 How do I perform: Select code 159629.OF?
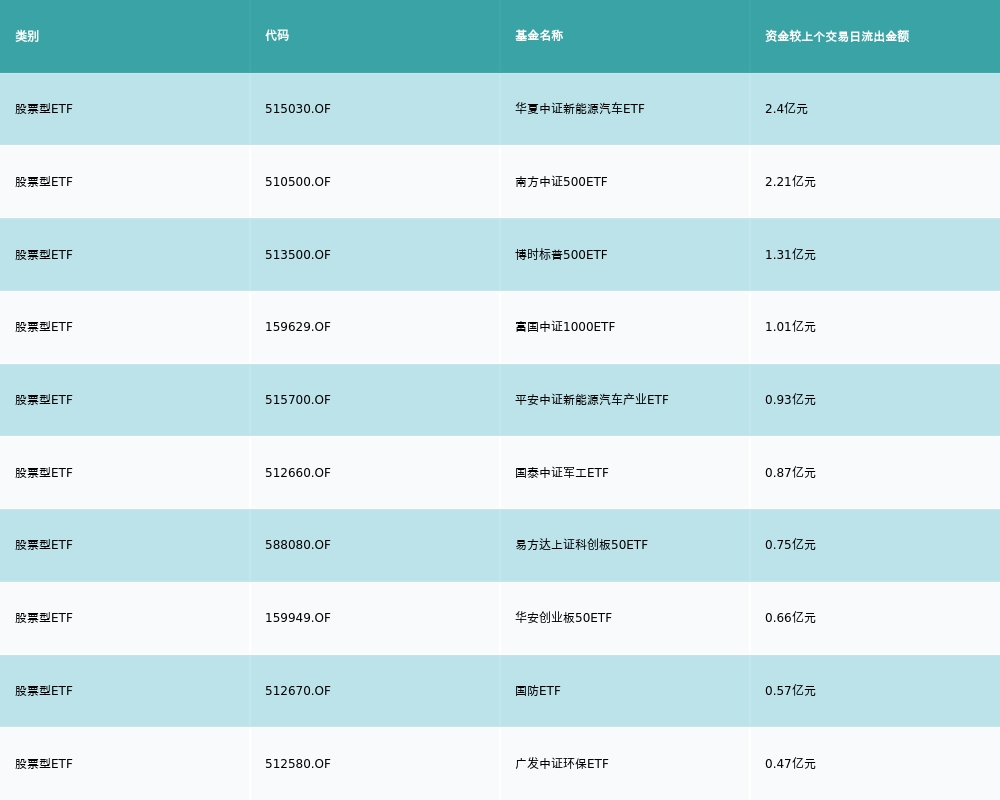(298, 327)
